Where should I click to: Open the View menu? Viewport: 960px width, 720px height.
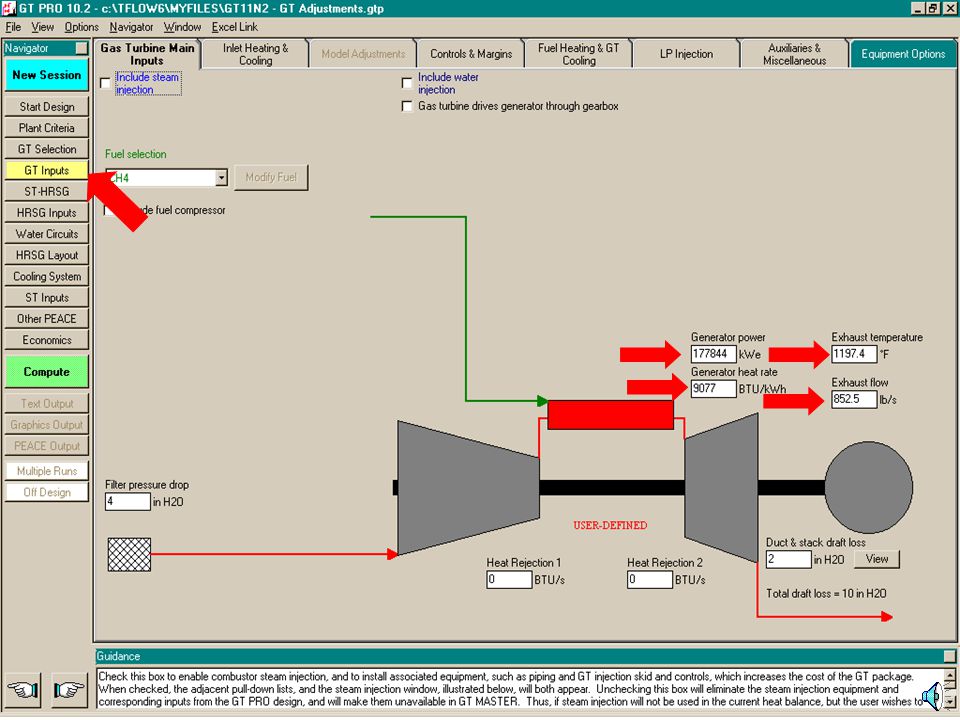click(42, 27)
